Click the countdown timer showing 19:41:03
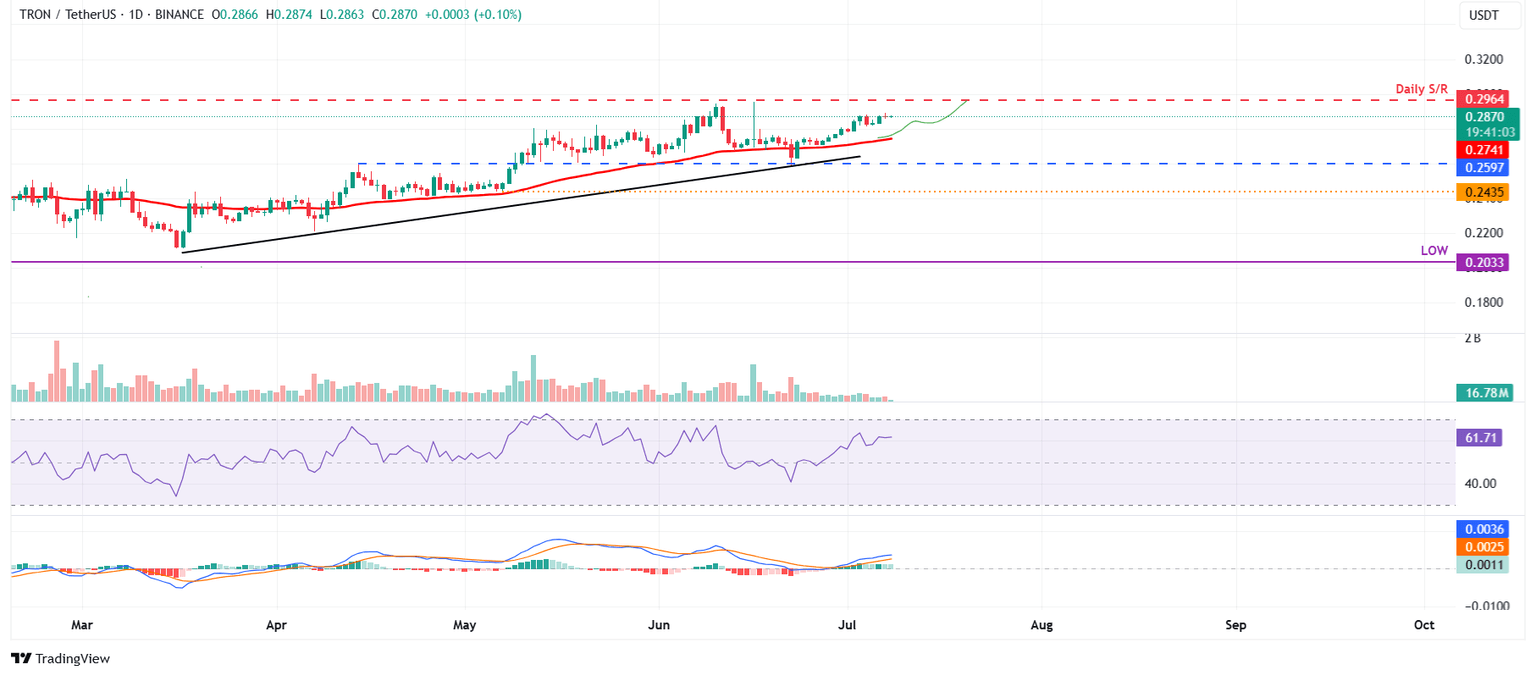This screenshot has height=677, width=1536. 1489,131
